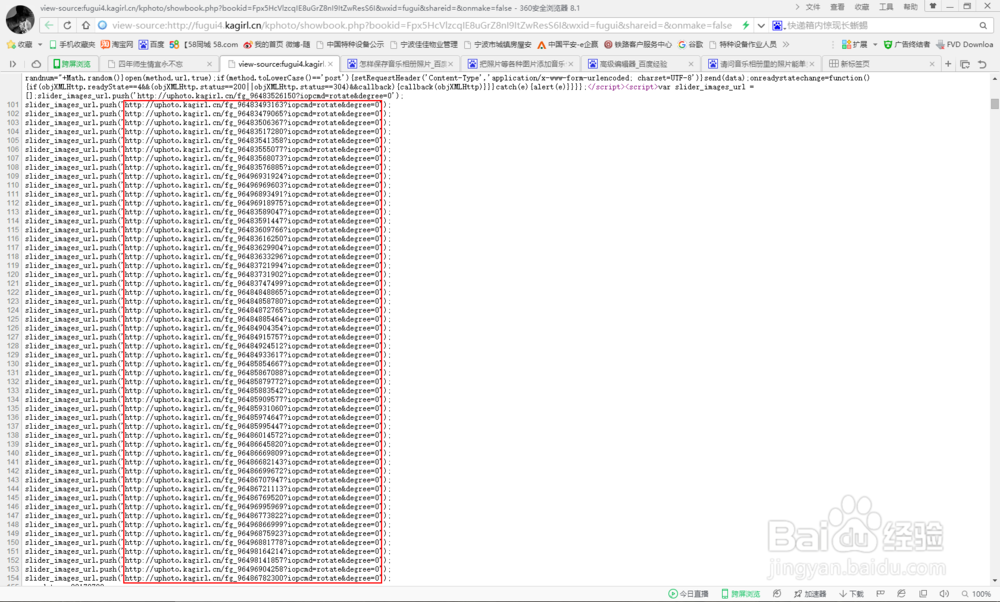The image size is (1000, 602).
Task: Click the green lightning speed-mode icon
Action: [745, 26]
